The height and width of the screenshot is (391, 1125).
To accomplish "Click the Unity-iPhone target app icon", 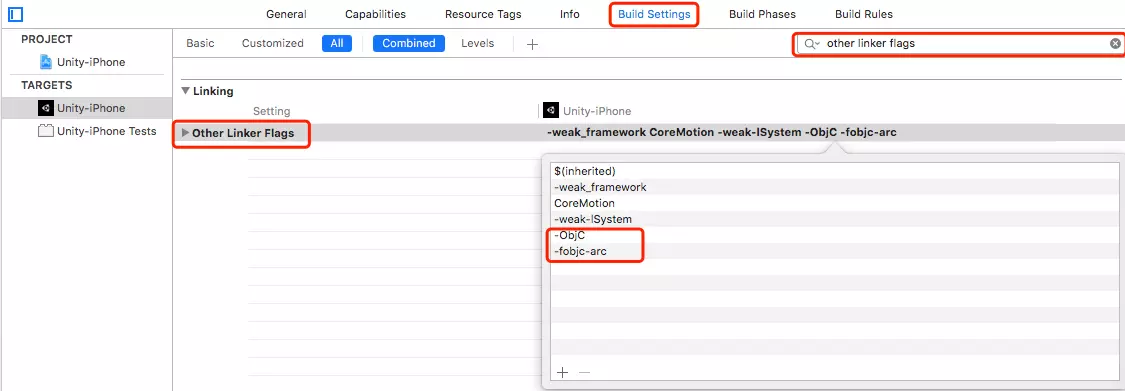I will pyautogui.click(x=46, y=108).
